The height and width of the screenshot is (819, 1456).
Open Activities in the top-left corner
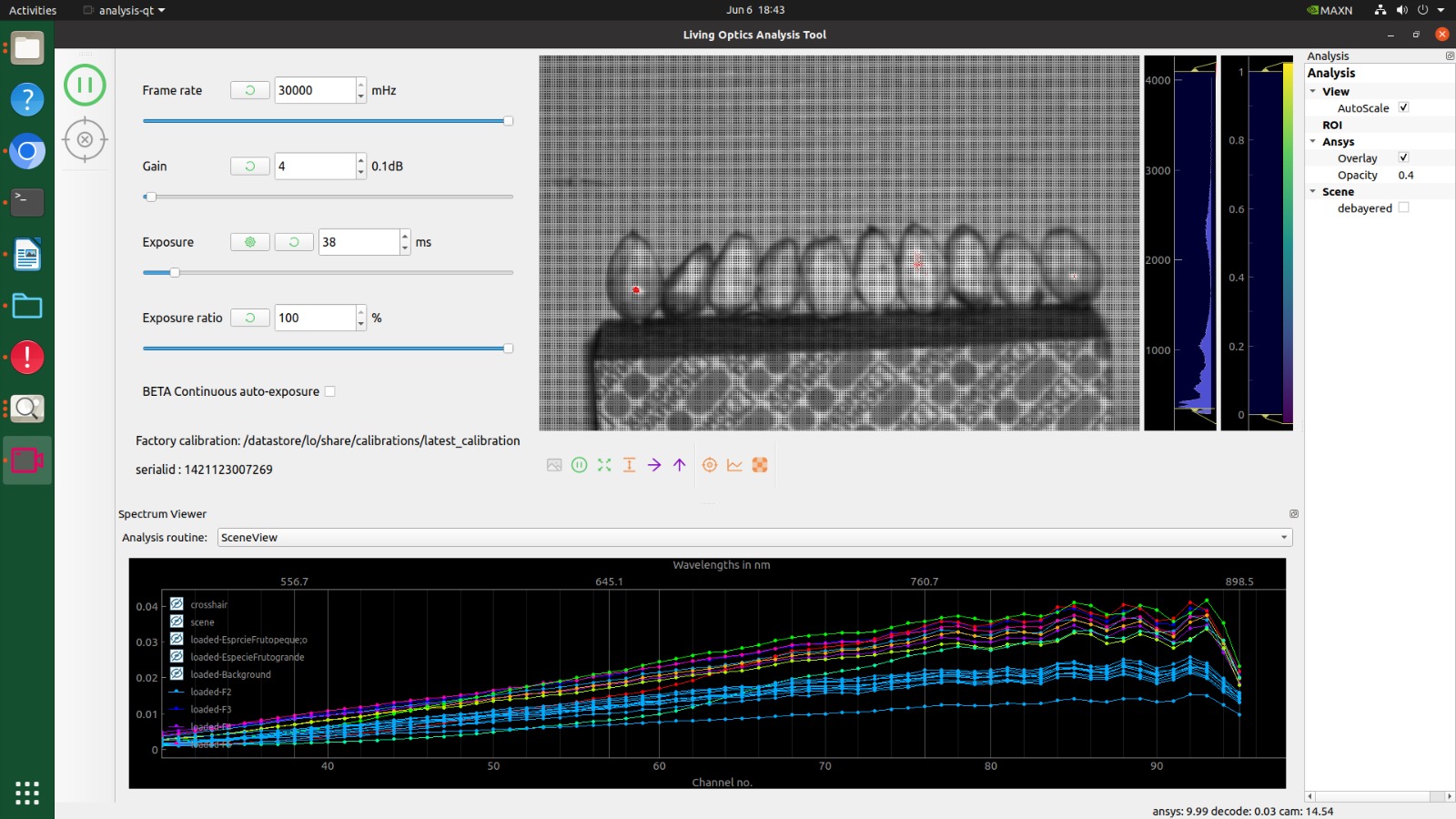[x=32, y=10]
